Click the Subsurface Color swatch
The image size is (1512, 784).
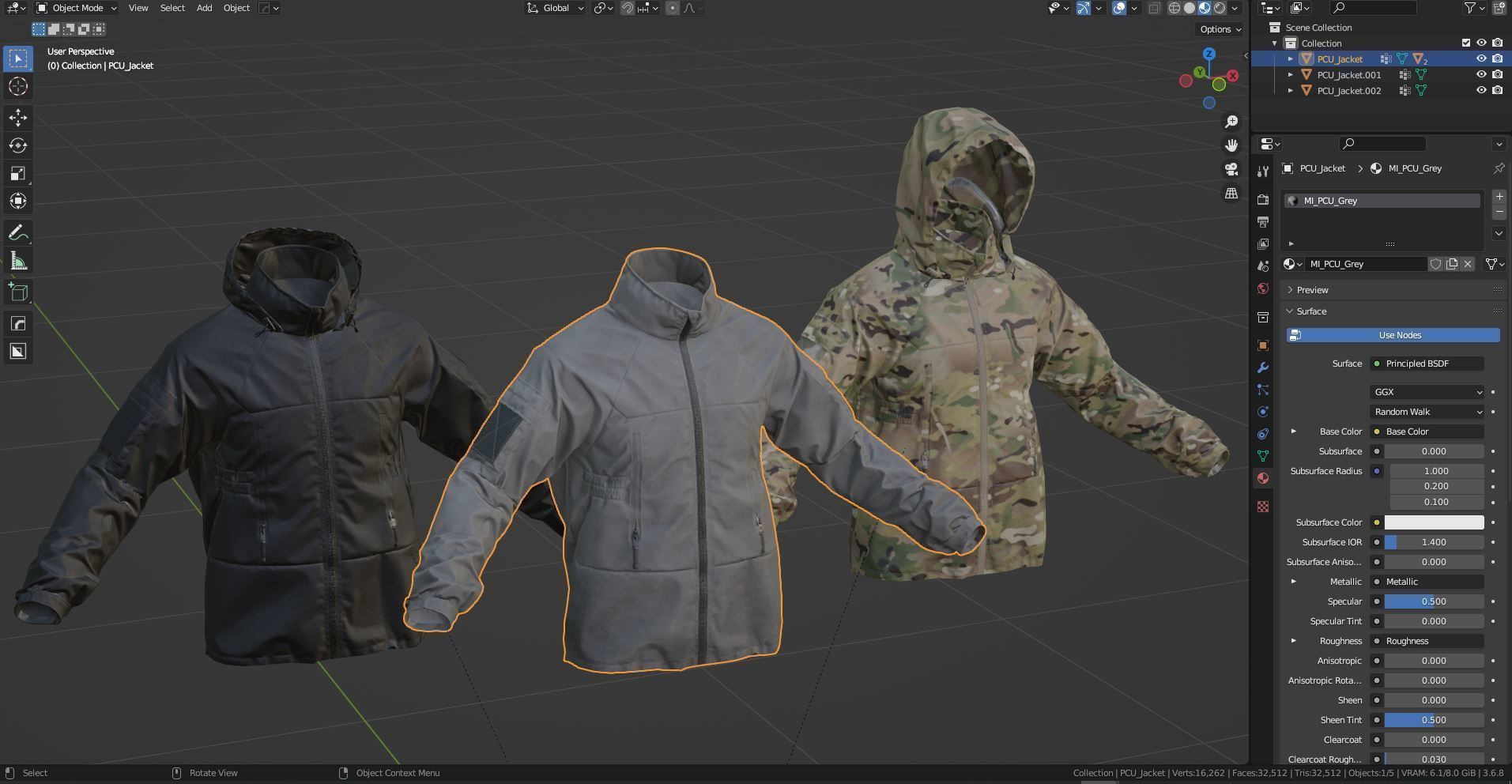(x=1434, y=522)
